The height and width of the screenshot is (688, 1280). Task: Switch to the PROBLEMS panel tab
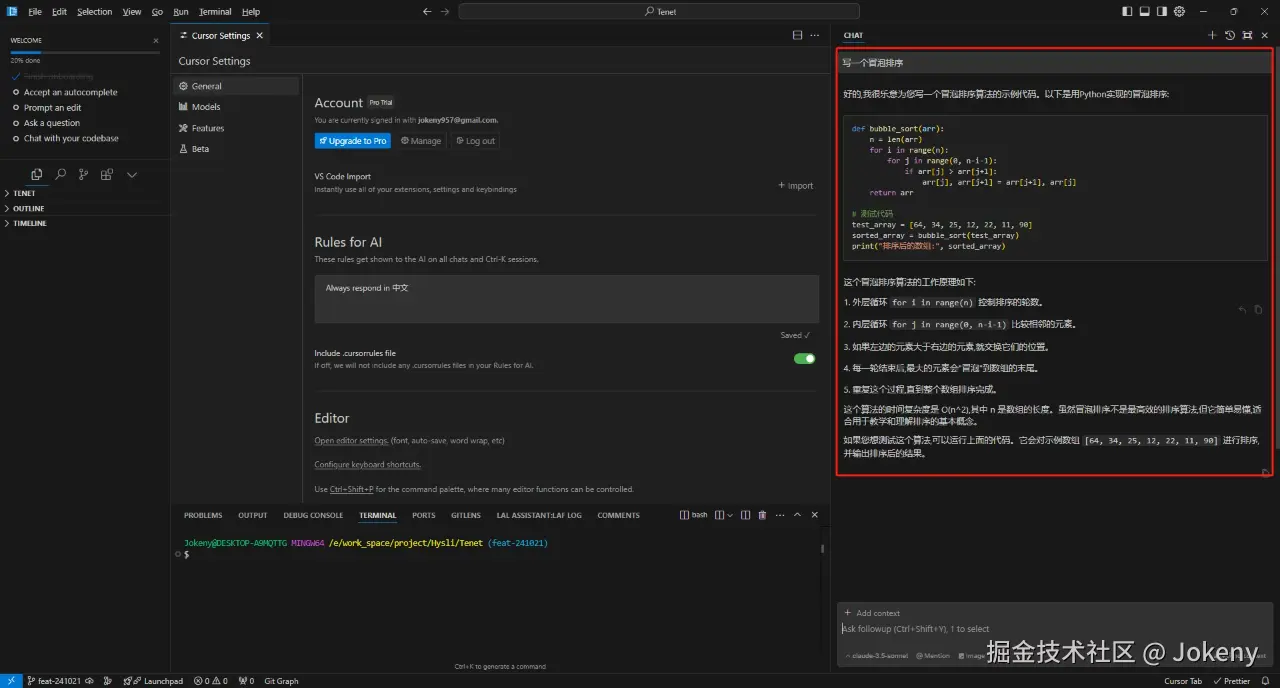(x=203, y=515)
